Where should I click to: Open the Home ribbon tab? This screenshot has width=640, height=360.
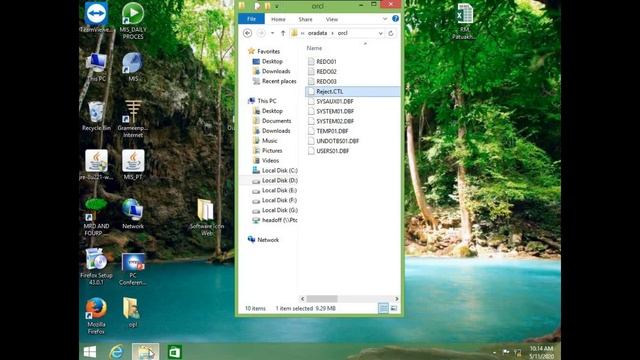click(x=278, y=19)
